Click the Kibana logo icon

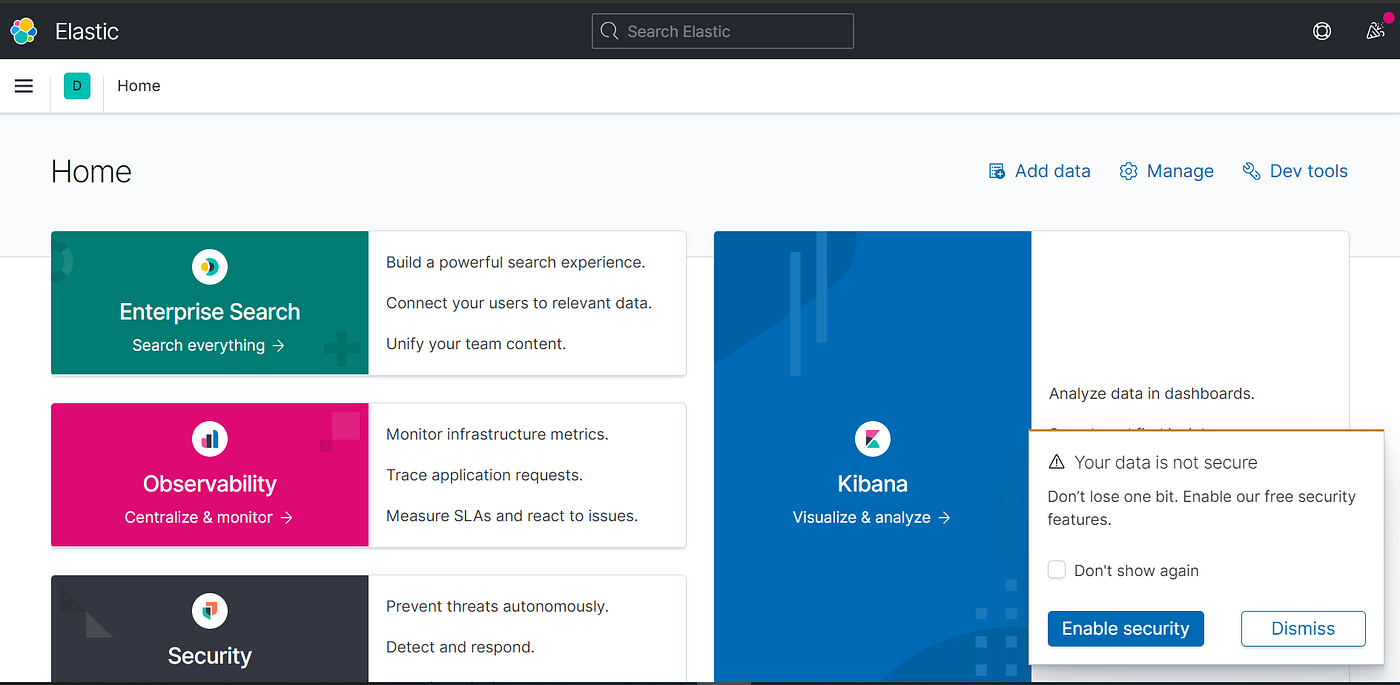873,439
